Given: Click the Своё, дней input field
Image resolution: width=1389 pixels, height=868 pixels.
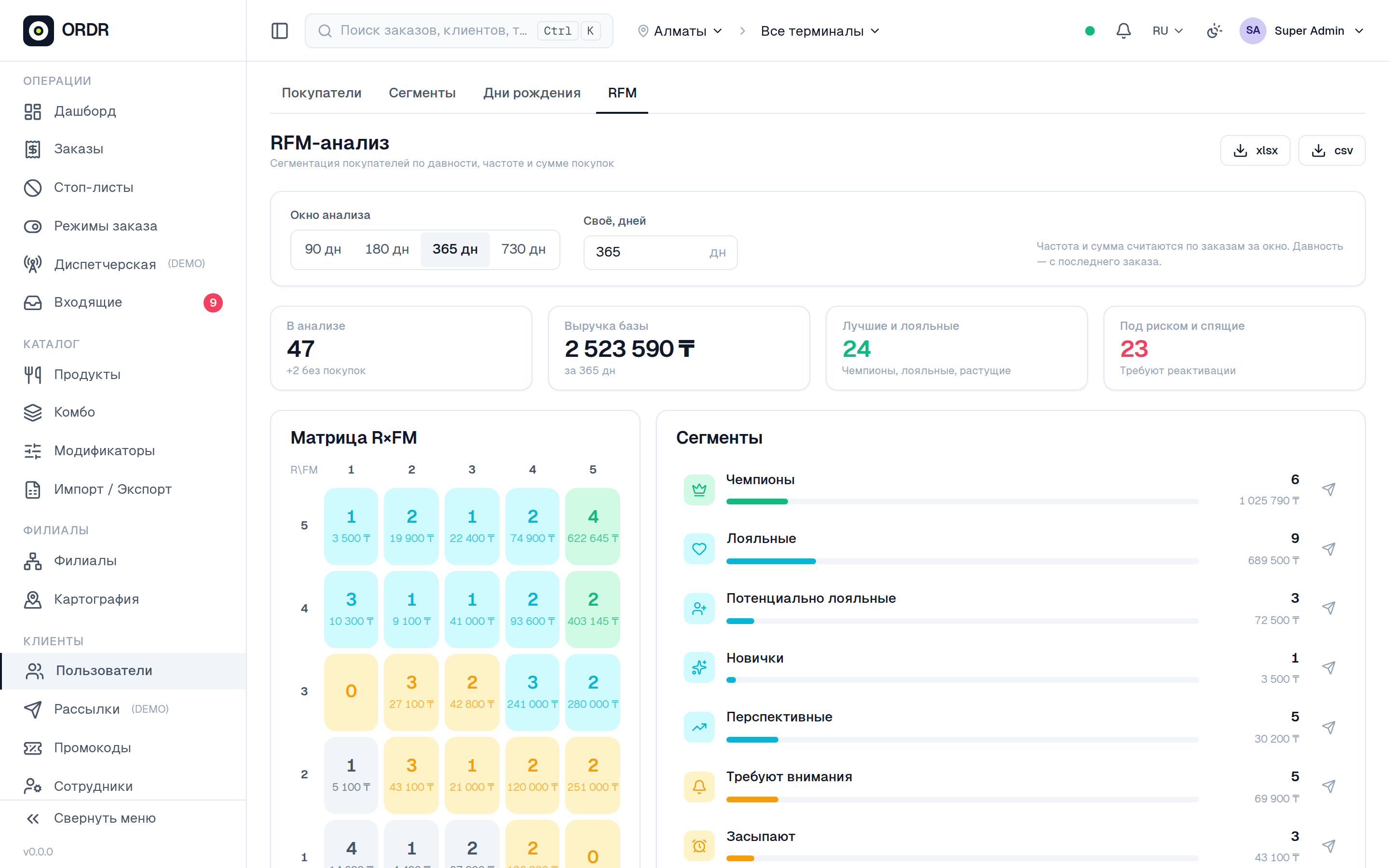Looking at the screenshot, I should coord(660,253).
